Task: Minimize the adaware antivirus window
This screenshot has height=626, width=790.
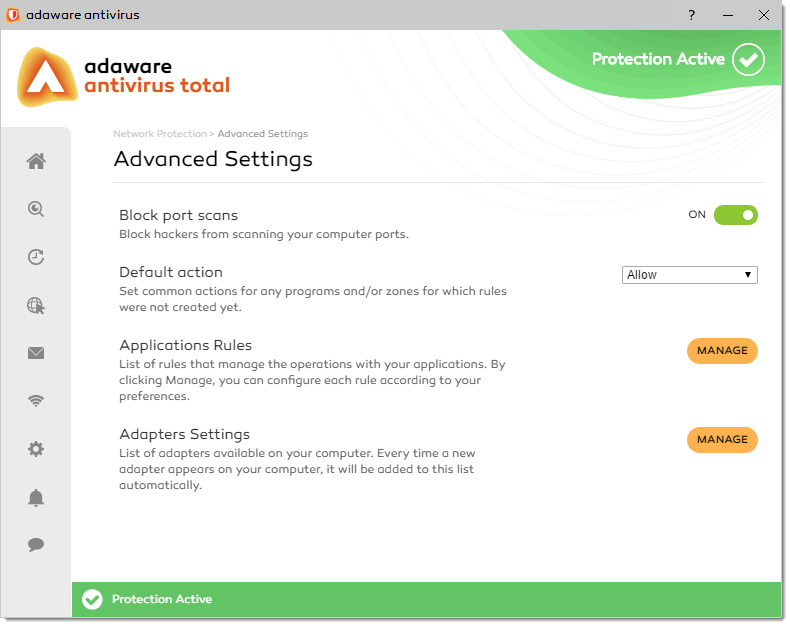Action: [x=728, y=15]
